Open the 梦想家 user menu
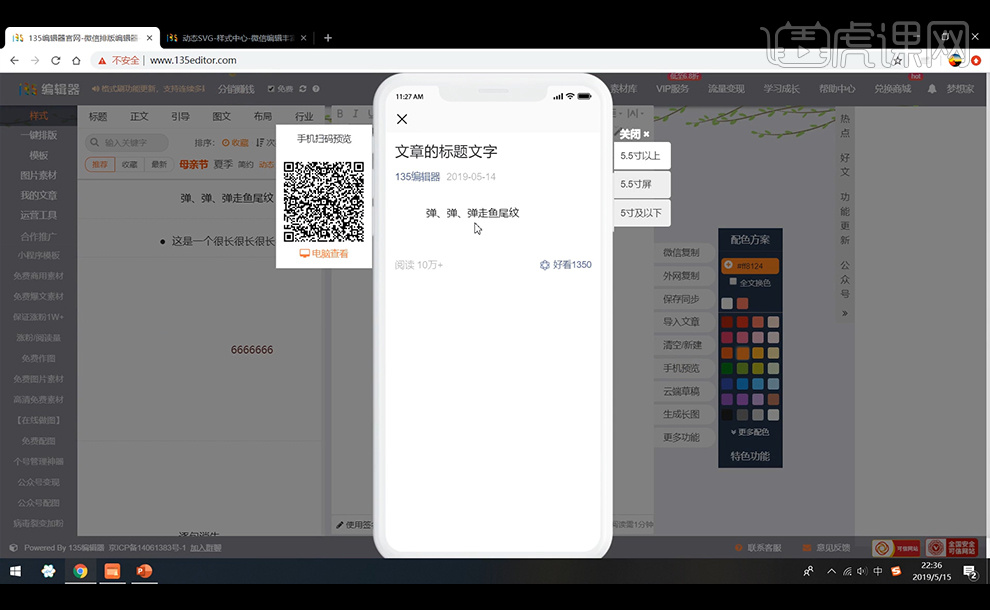 tap(960, 89)
